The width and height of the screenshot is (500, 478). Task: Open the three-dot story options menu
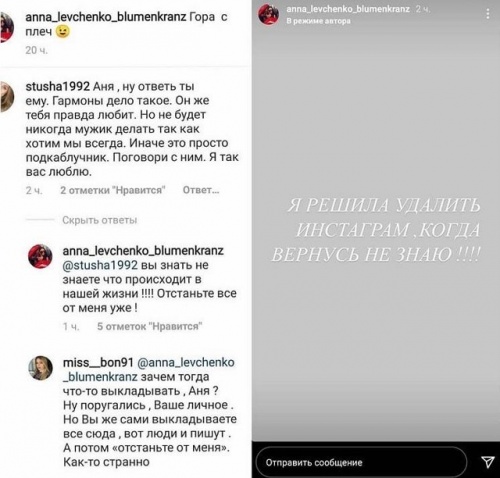[488, 14]
